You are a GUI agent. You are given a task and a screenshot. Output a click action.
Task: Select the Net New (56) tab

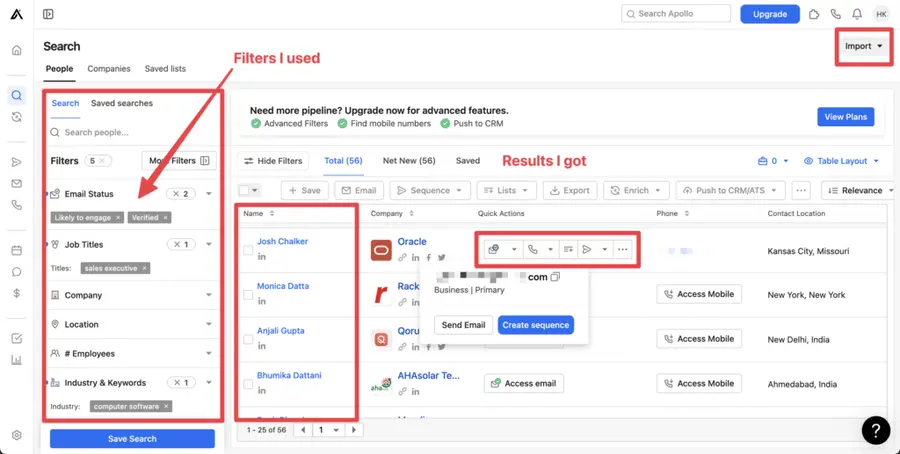409,161
